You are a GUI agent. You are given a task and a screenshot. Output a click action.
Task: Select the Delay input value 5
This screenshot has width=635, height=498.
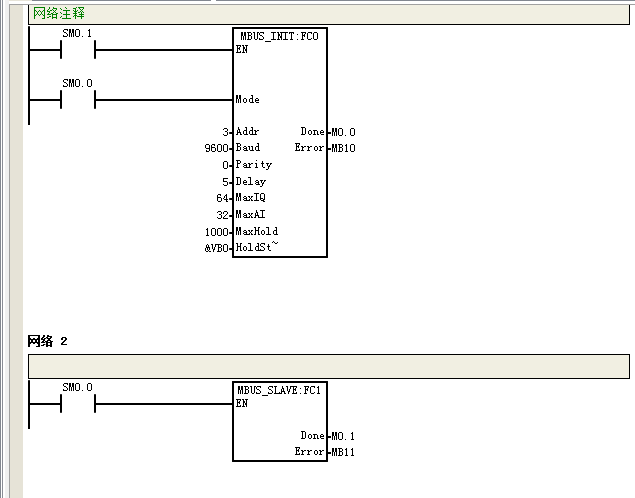226,182
